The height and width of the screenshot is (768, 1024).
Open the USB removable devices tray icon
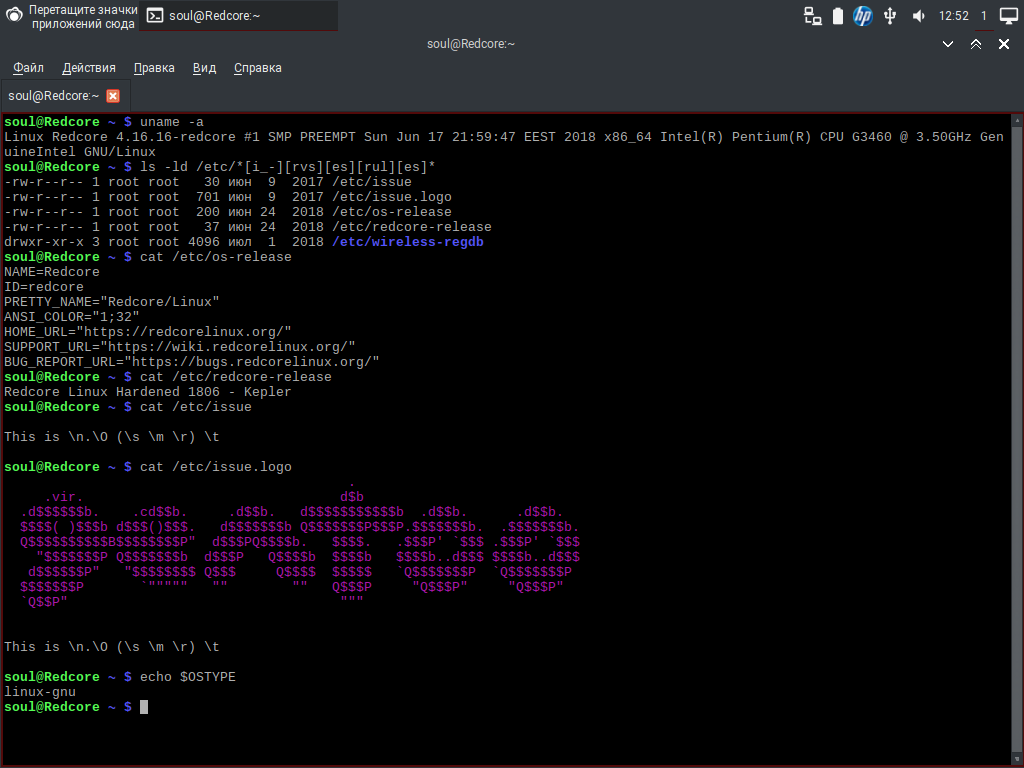click(x=889, y=16)
